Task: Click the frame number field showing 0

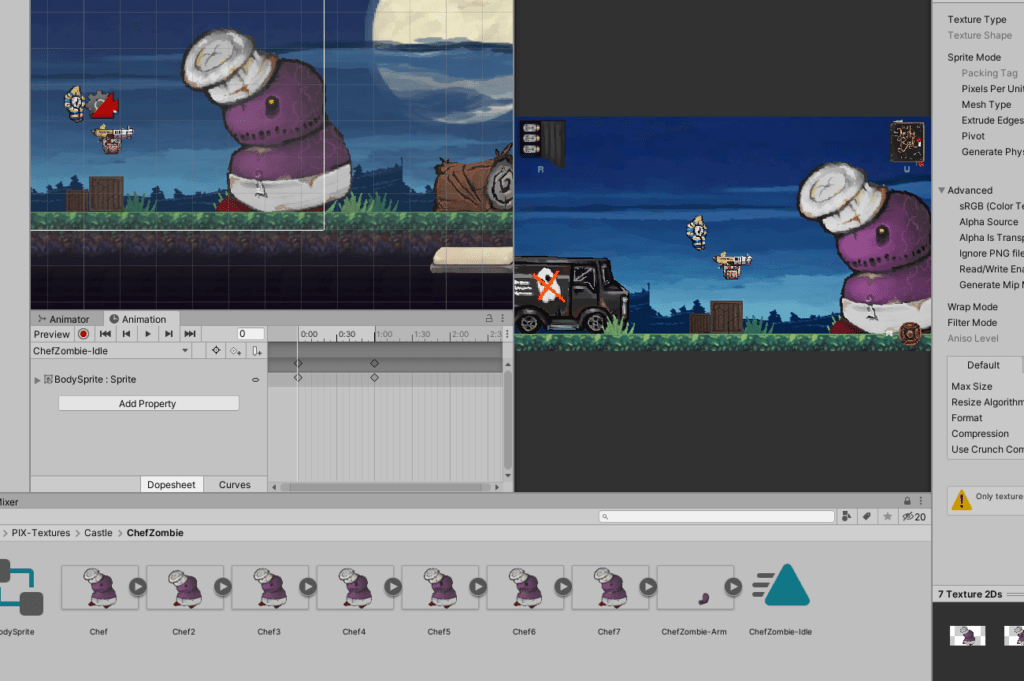Action: point(251,334)
